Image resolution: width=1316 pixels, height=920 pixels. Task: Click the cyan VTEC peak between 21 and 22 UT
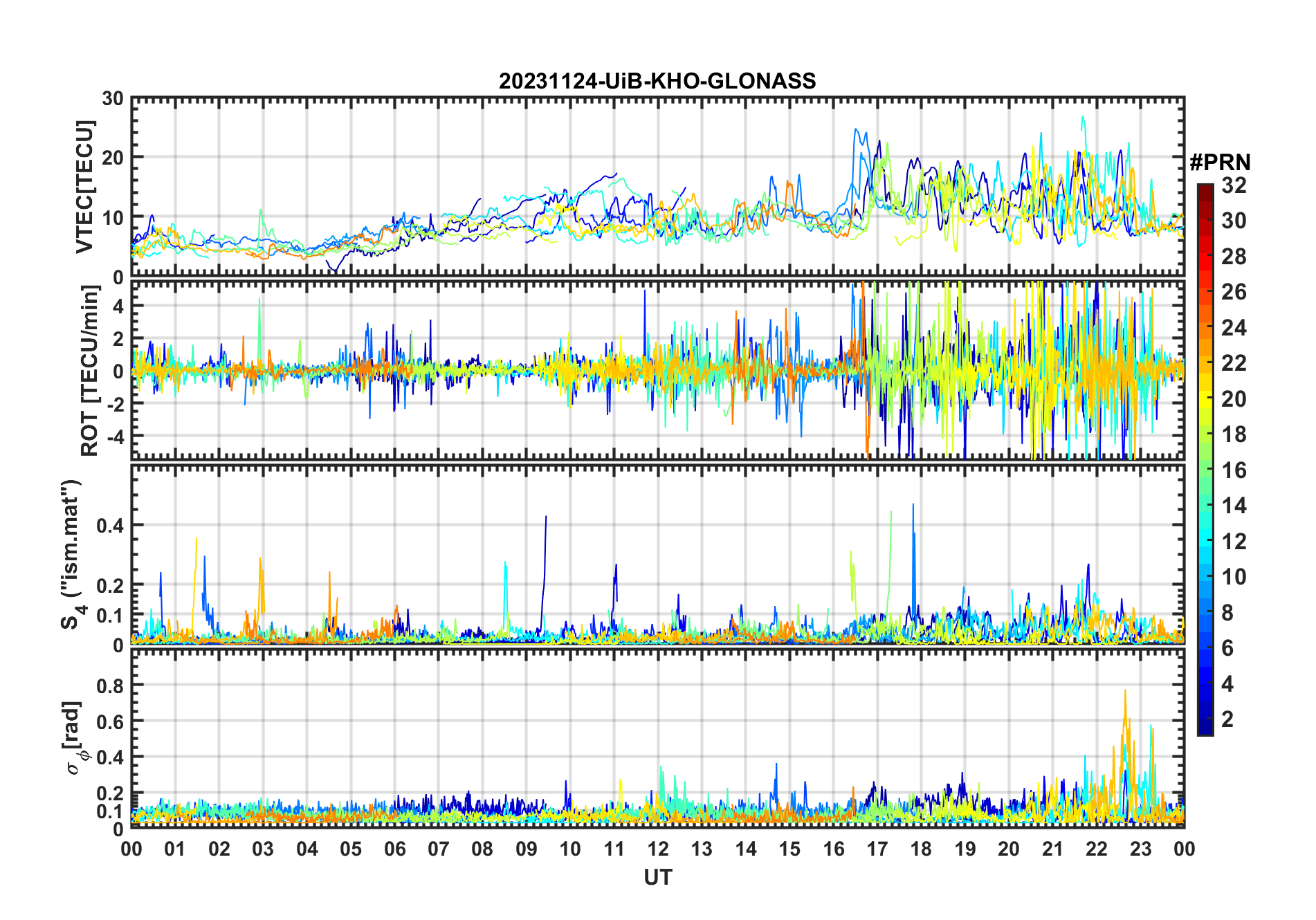pyautogui.click(x=1082, y=118)
